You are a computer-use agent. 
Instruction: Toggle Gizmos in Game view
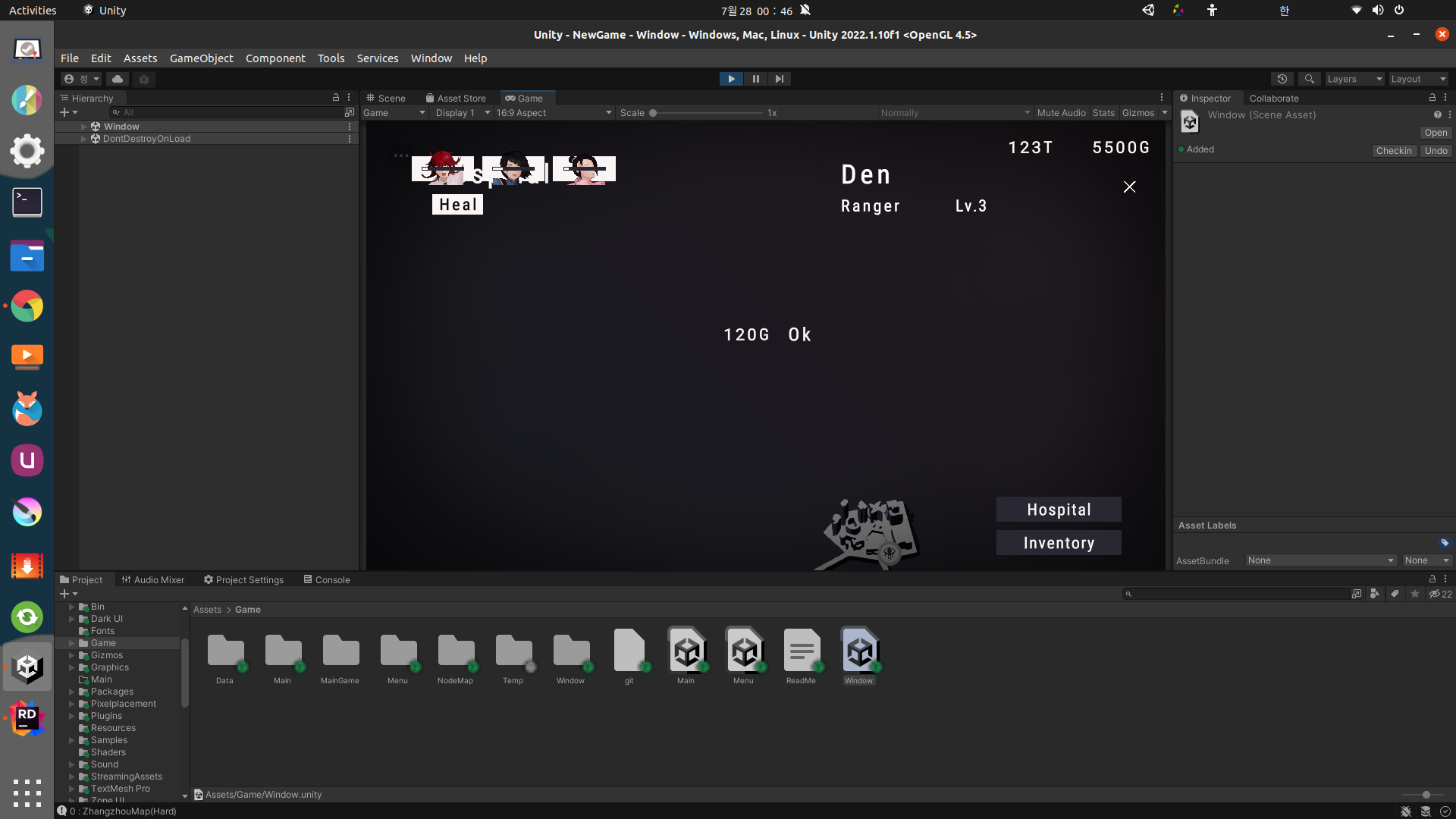pyautogui.click(x=1137, y=113)
